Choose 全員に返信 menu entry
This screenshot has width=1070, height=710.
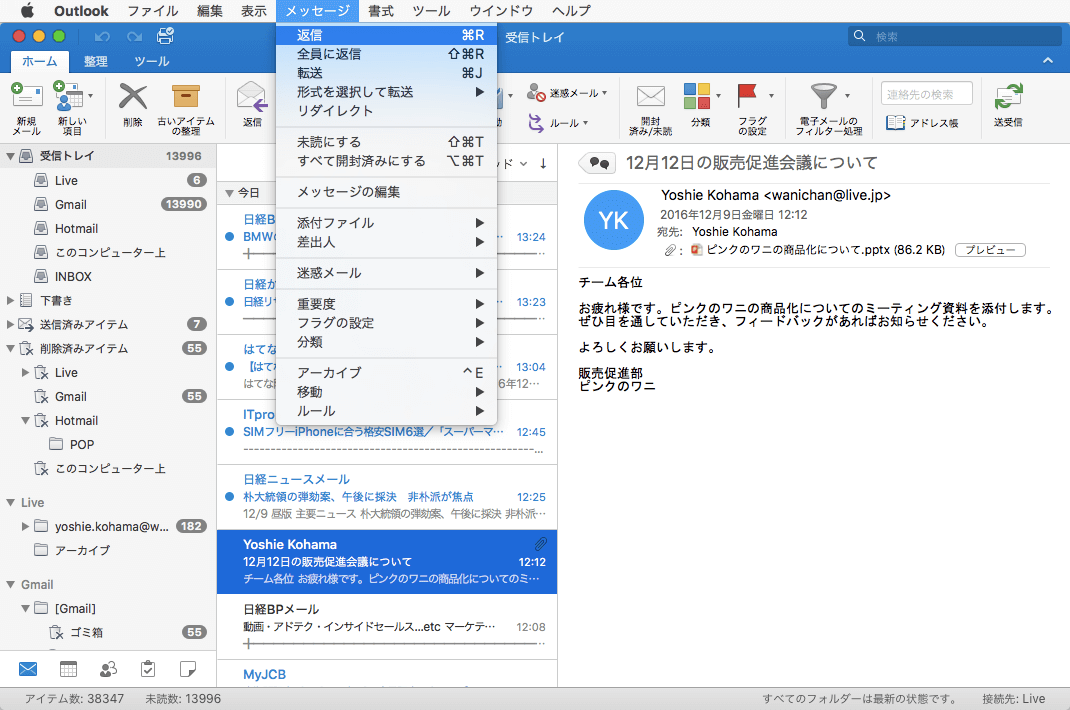pos(386,54)
